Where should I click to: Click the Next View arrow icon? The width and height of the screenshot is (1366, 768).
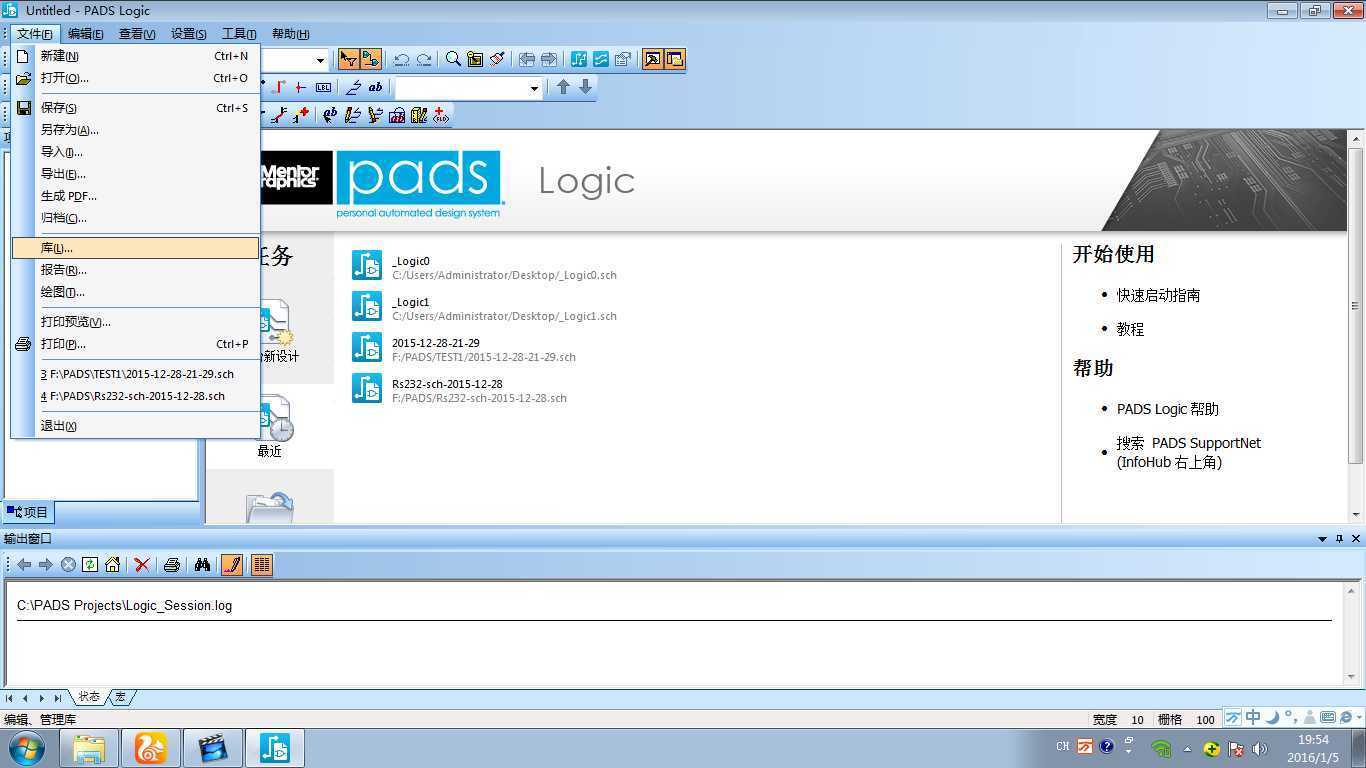(x=548, y=59)
